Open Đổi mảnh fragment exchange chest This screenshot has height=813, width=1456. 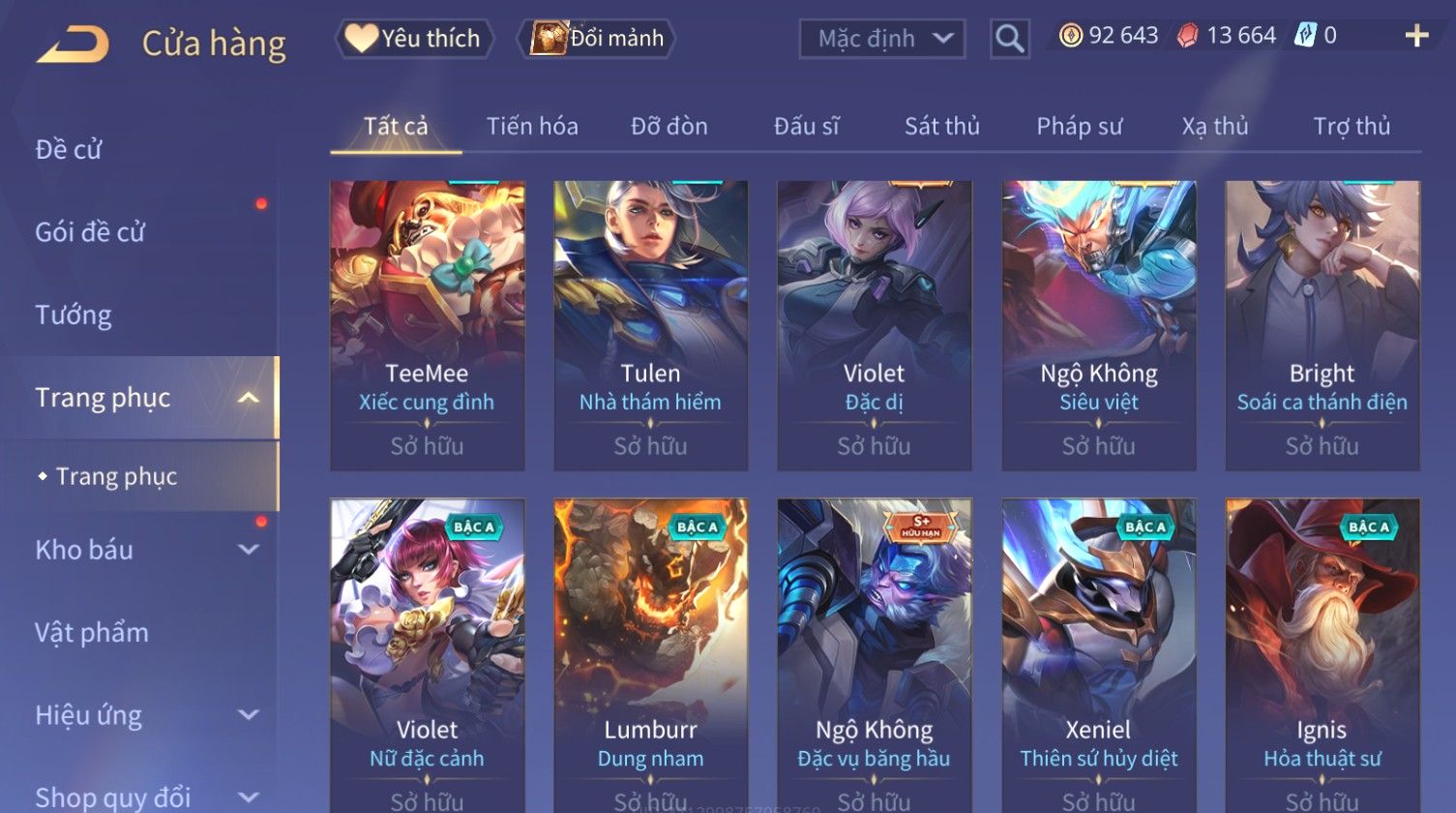[597, 39]
